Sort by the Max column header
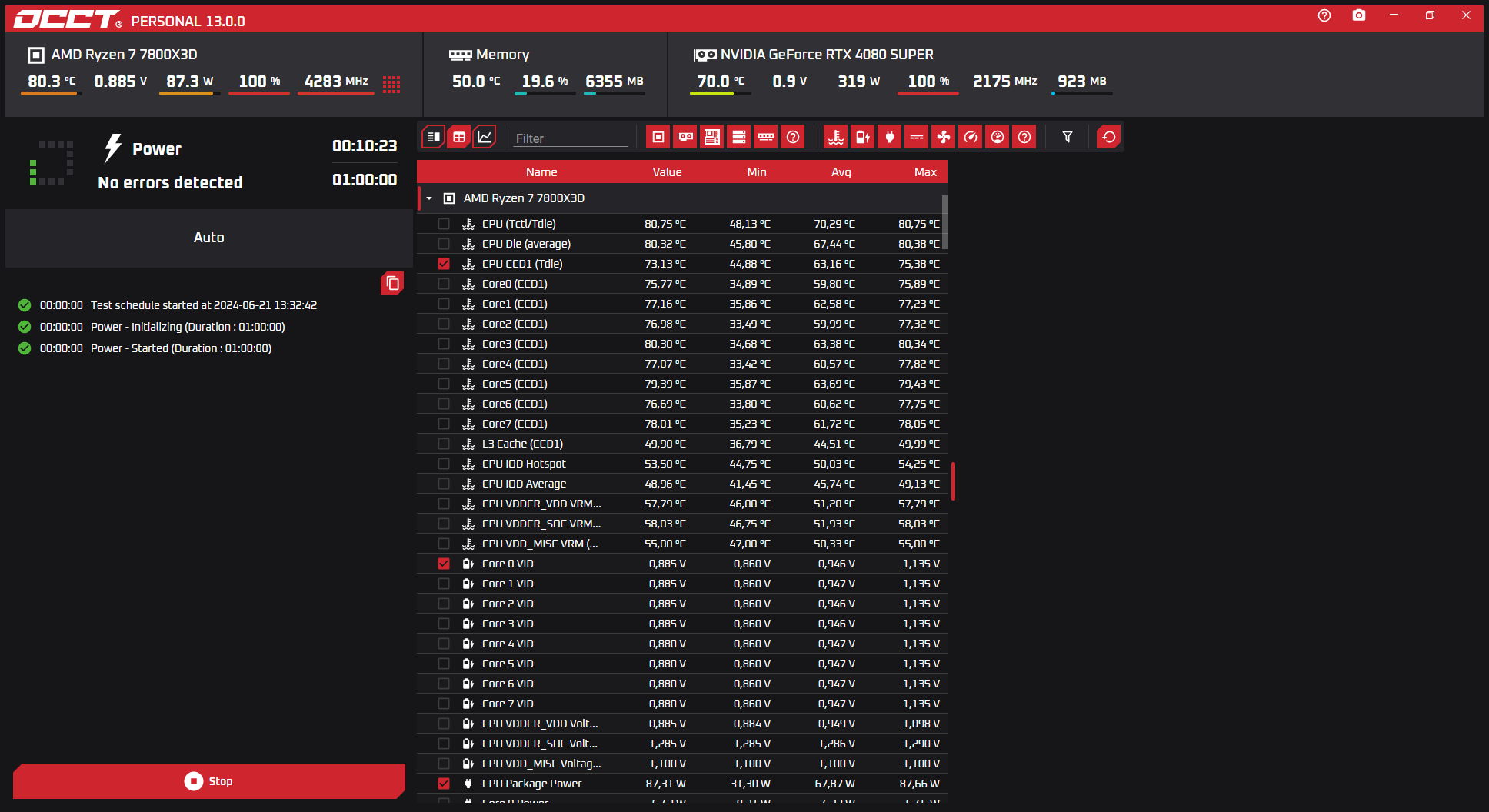 pos(925,172)
